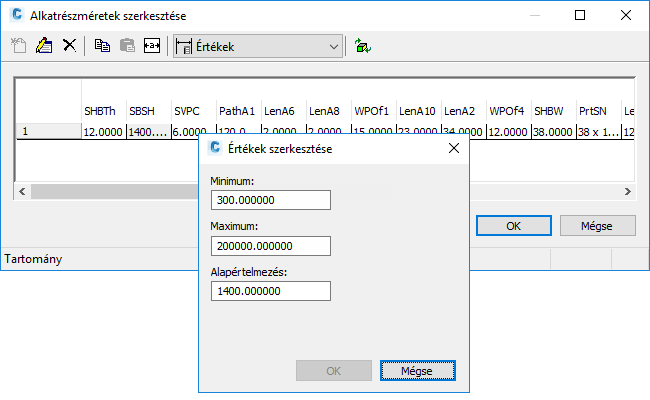The height and width of the screenshot is (400, 650).
Task: Close the Alkatrészméretek szerkesztése window
Action: click(x=626, y=15)
